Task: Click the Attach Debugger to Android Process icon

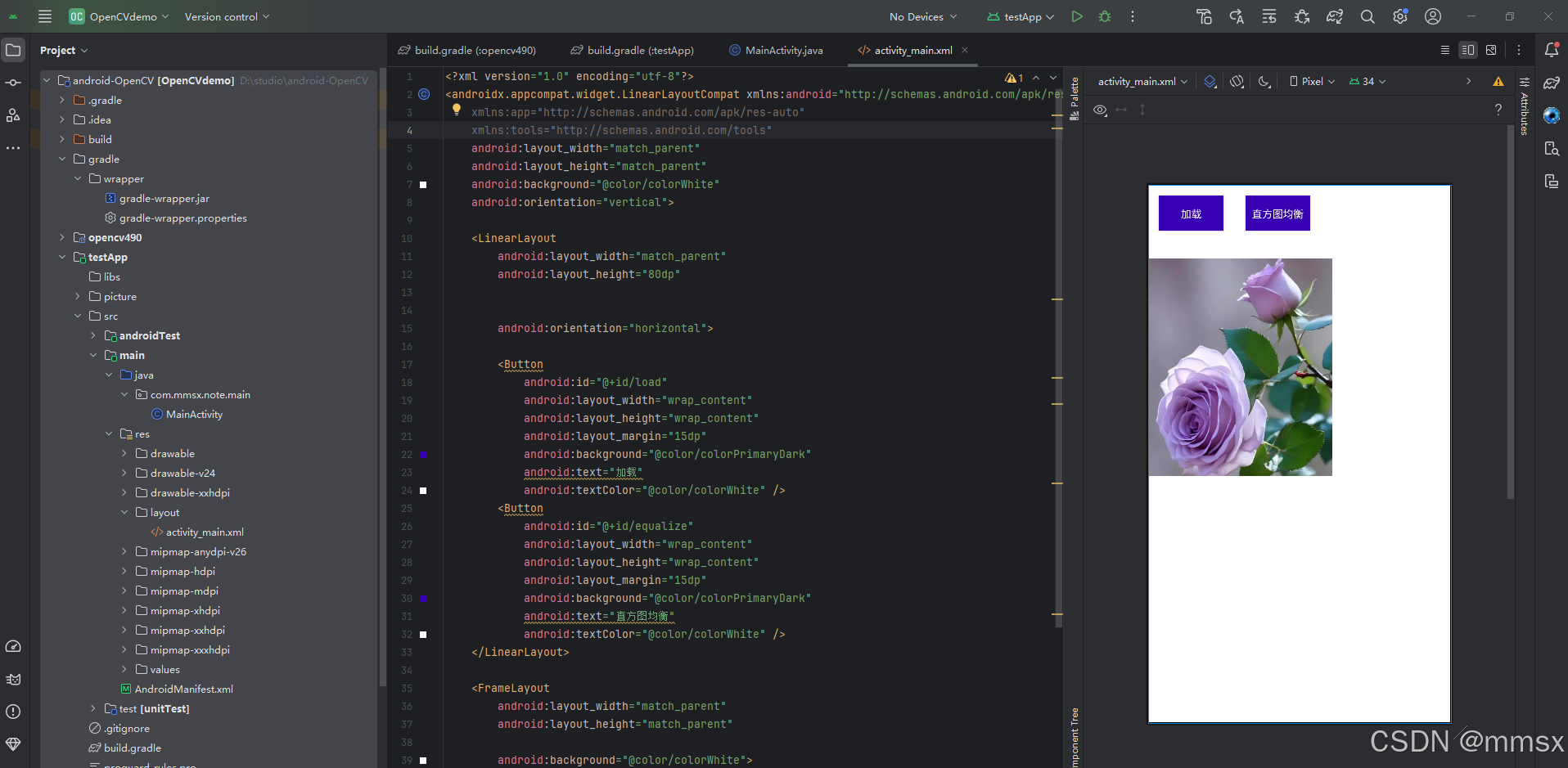Action: point(1302,16)
